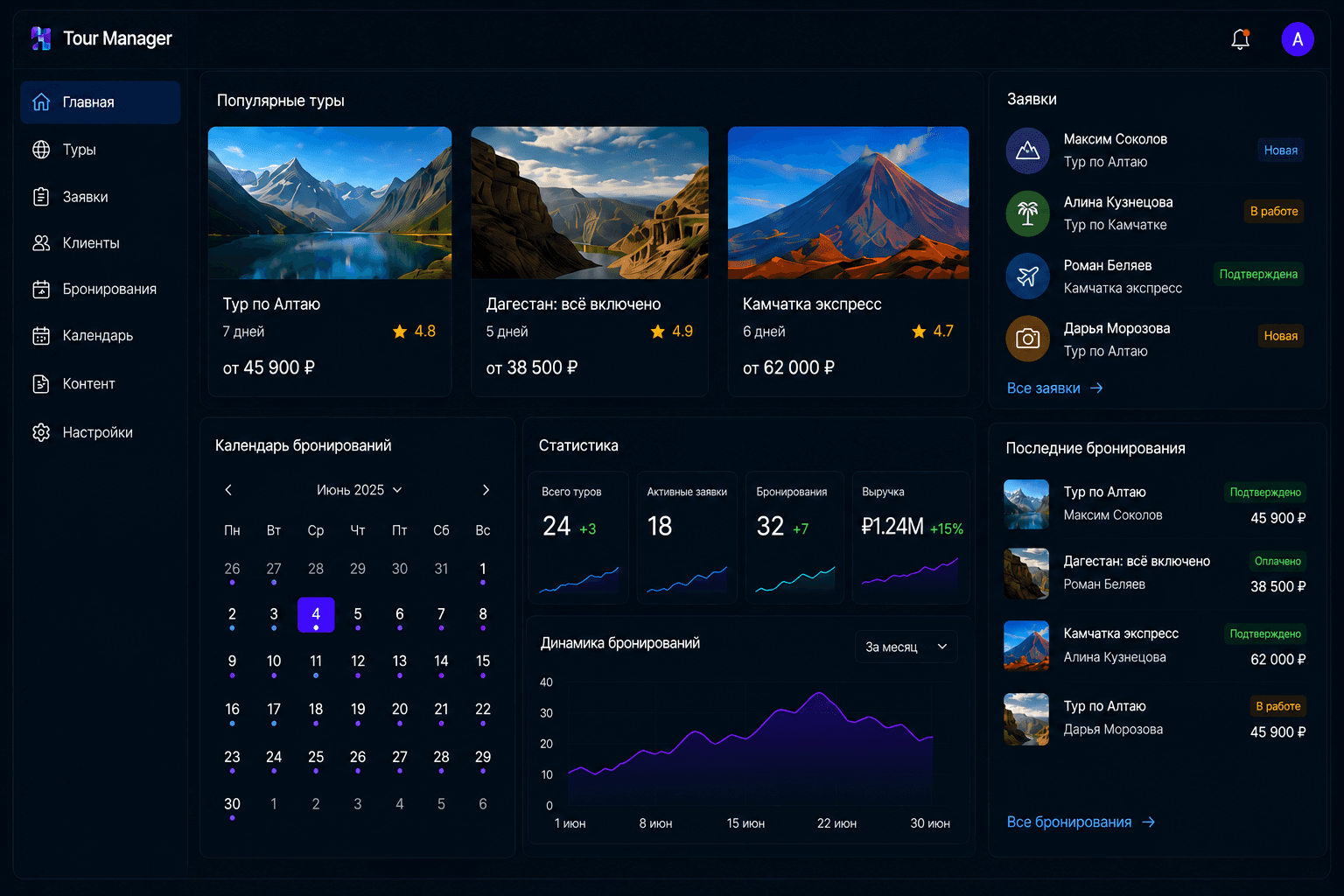The width and height of the screenshot is (1344, 896).
Task: Click the Новая badge for Дарья Морозова
Action: point(1280,336)
